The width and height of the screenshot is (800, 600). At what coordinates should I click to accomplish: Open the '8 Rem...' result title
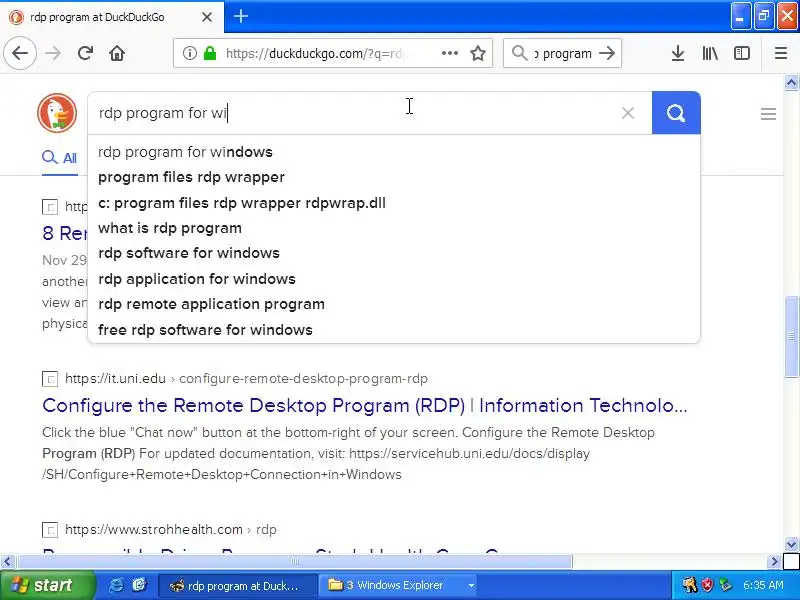click(65, 233)
